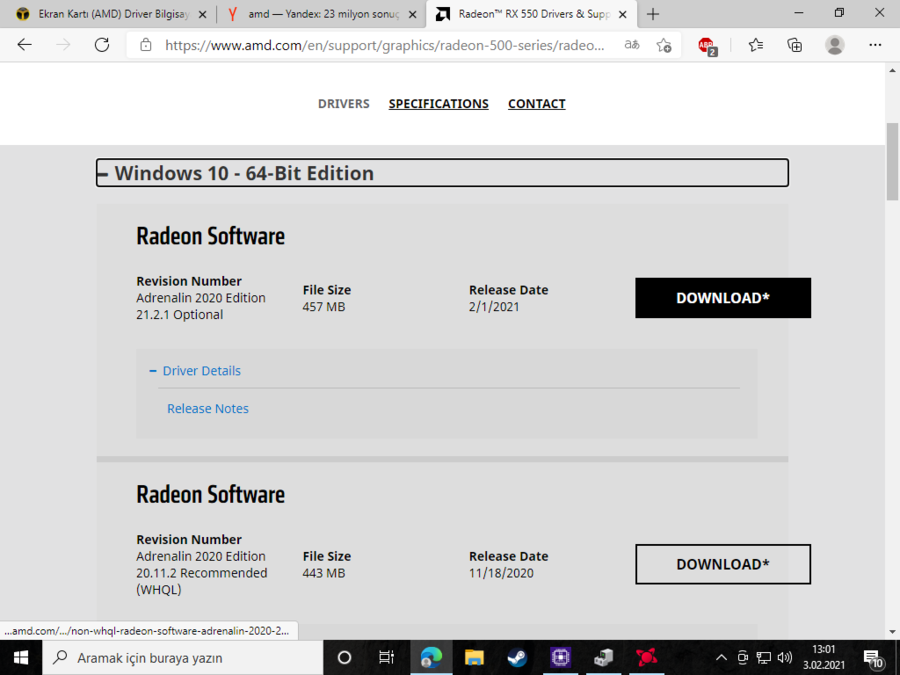The height and width of the screenshot is (675, 900).
Task: Click the '2/1/2021' release date
Action: [x=494, y=307]
